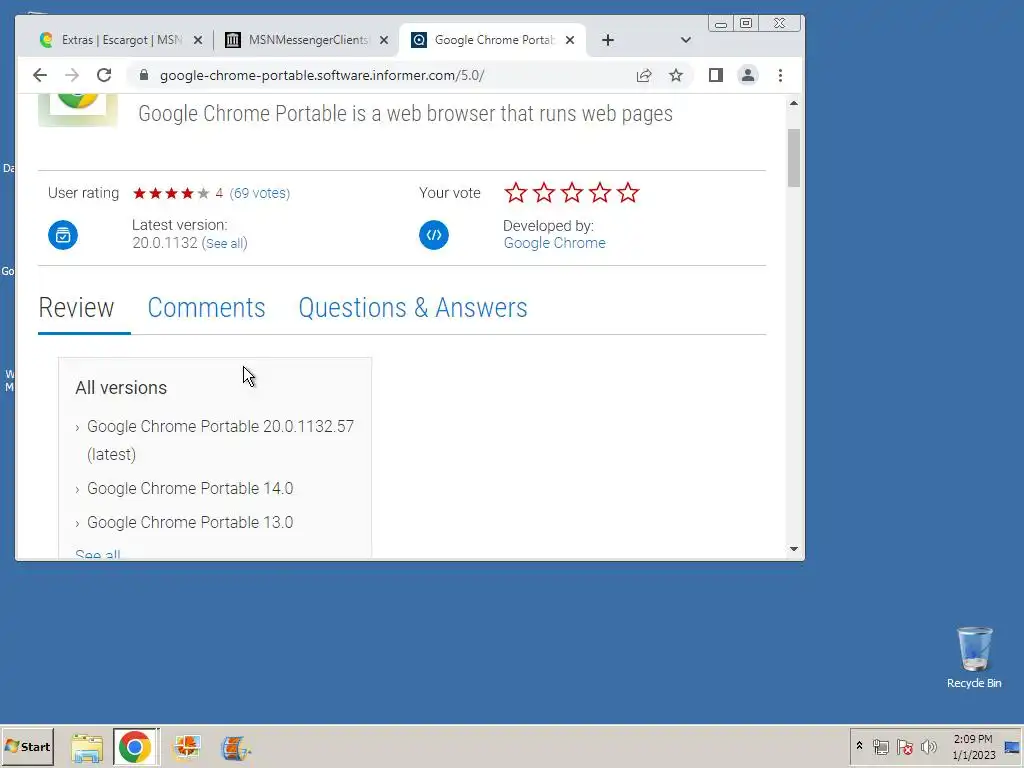Image resolution: width=1024 pixels, height=768 pixels.
Task: Rate two stars in Your vote
Action: tap(544, 193)
